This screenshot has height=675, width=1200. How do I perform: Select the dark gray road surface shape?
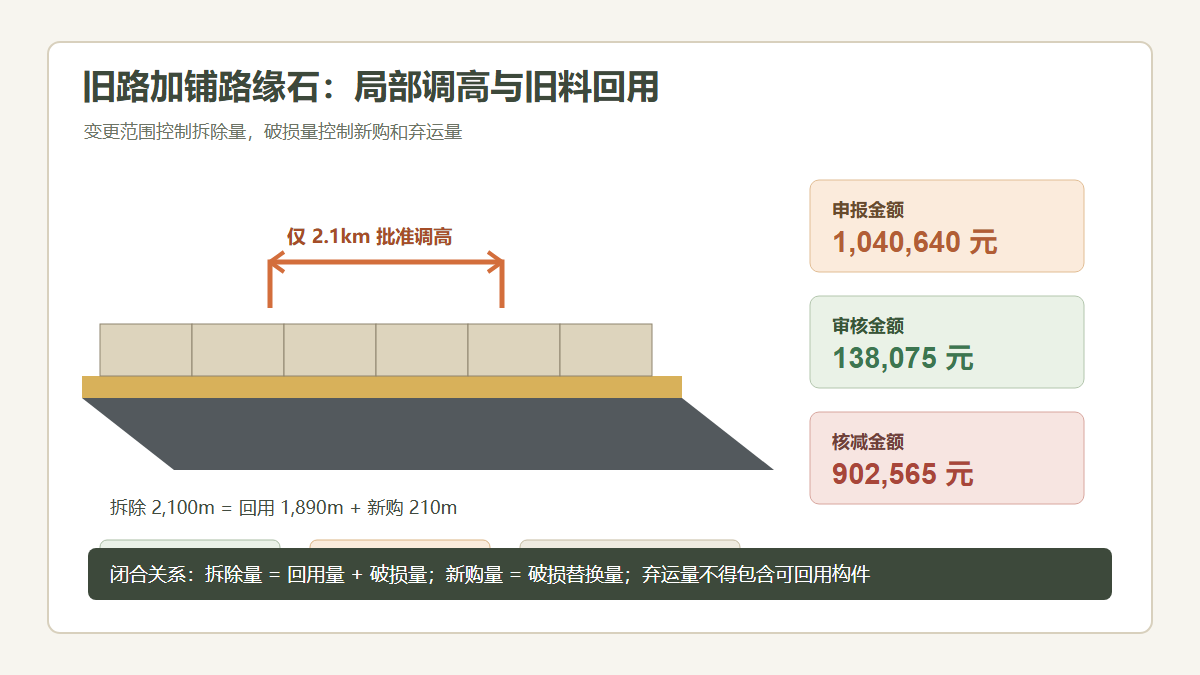(x=428, y=434)
